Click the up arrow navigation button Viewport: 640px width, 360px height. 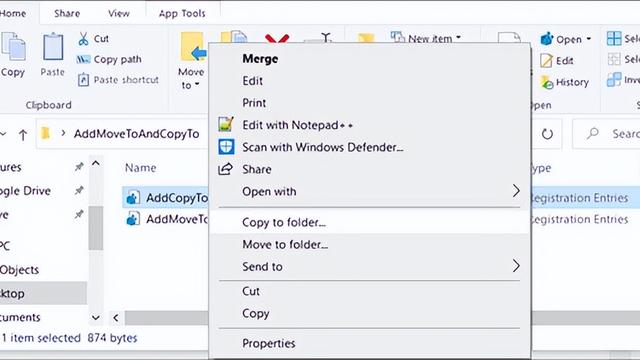23,134
